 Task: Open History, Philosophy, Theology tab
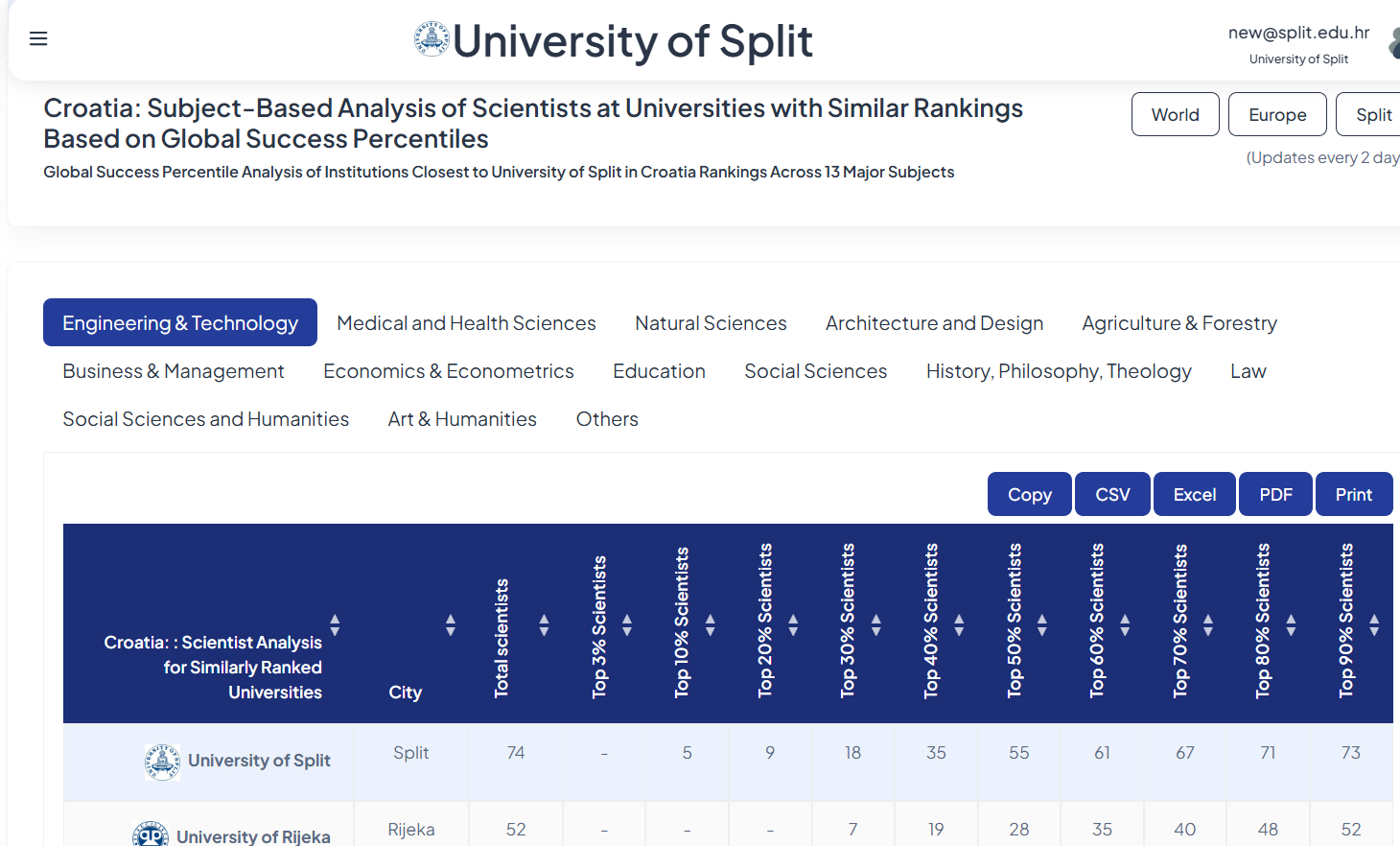point(1059,371)
